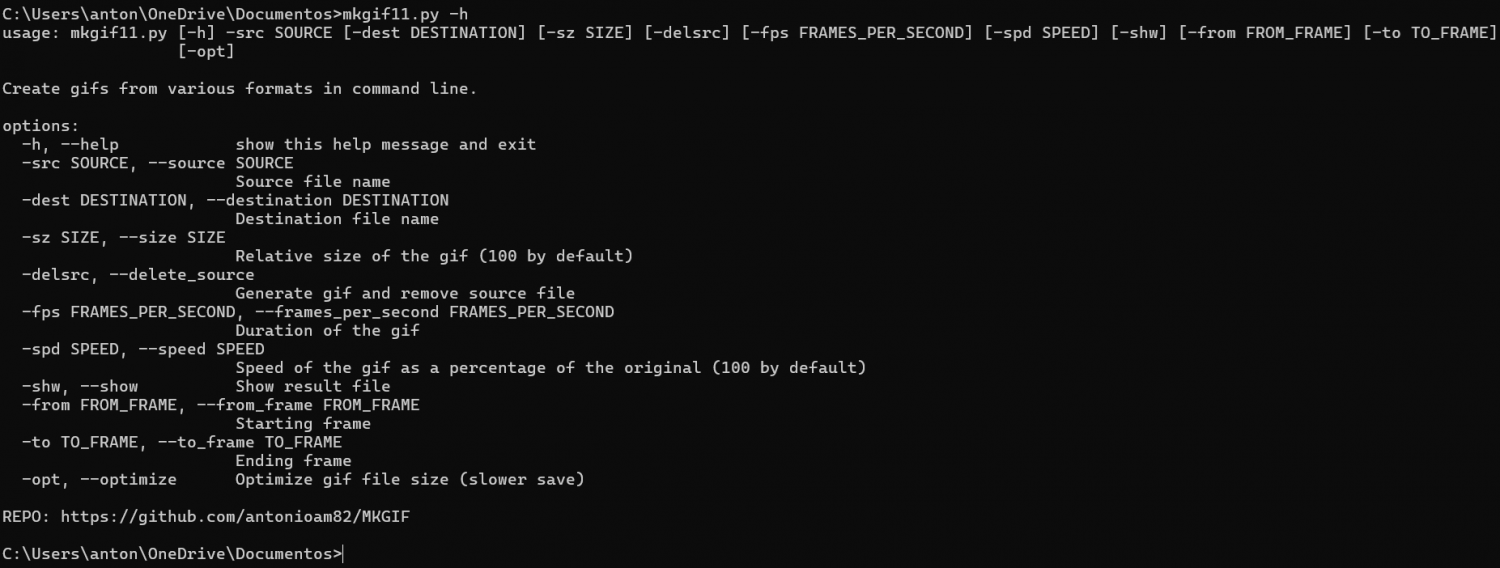Image resolution: width=1500 pixels, height=568 pixels.
Task: Select the -spd SPEED option line
Action: 143,349
